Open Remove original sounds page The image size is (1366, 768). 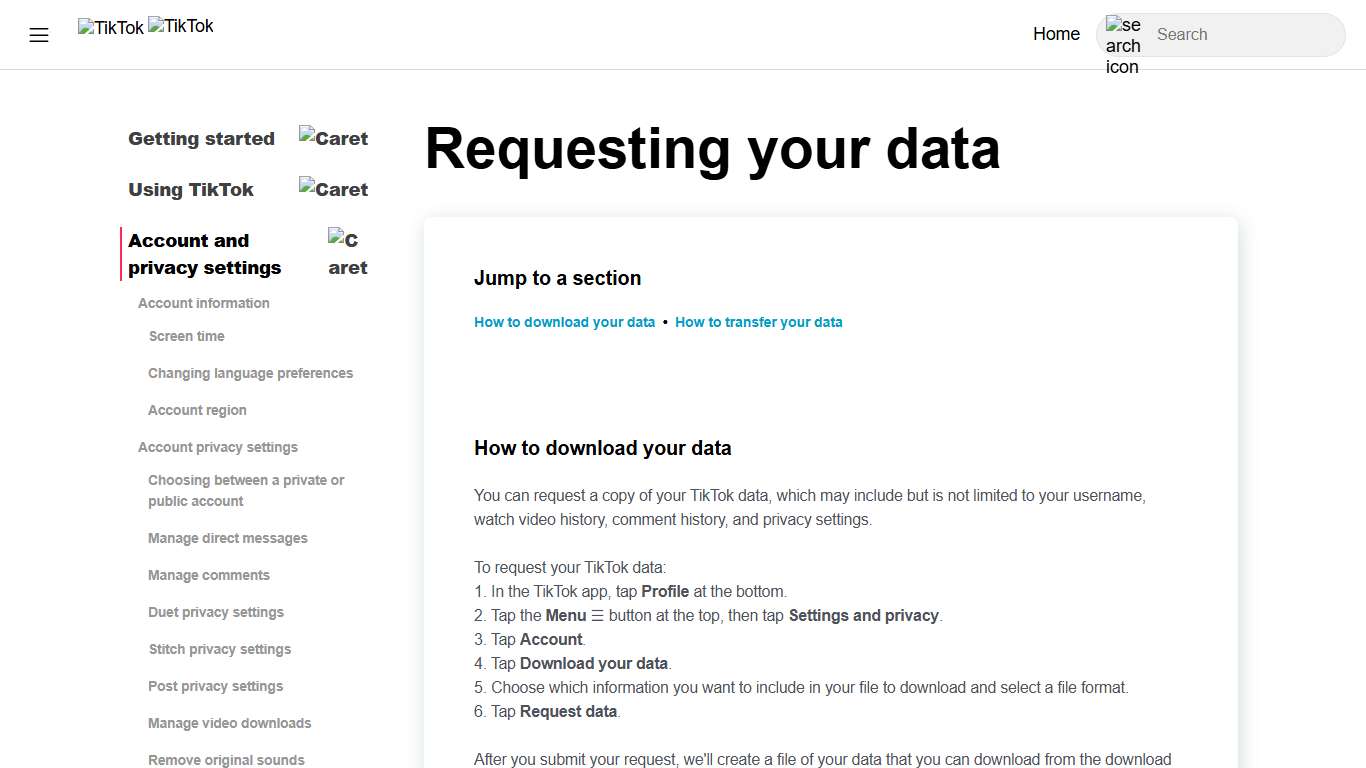coord(226,759)
